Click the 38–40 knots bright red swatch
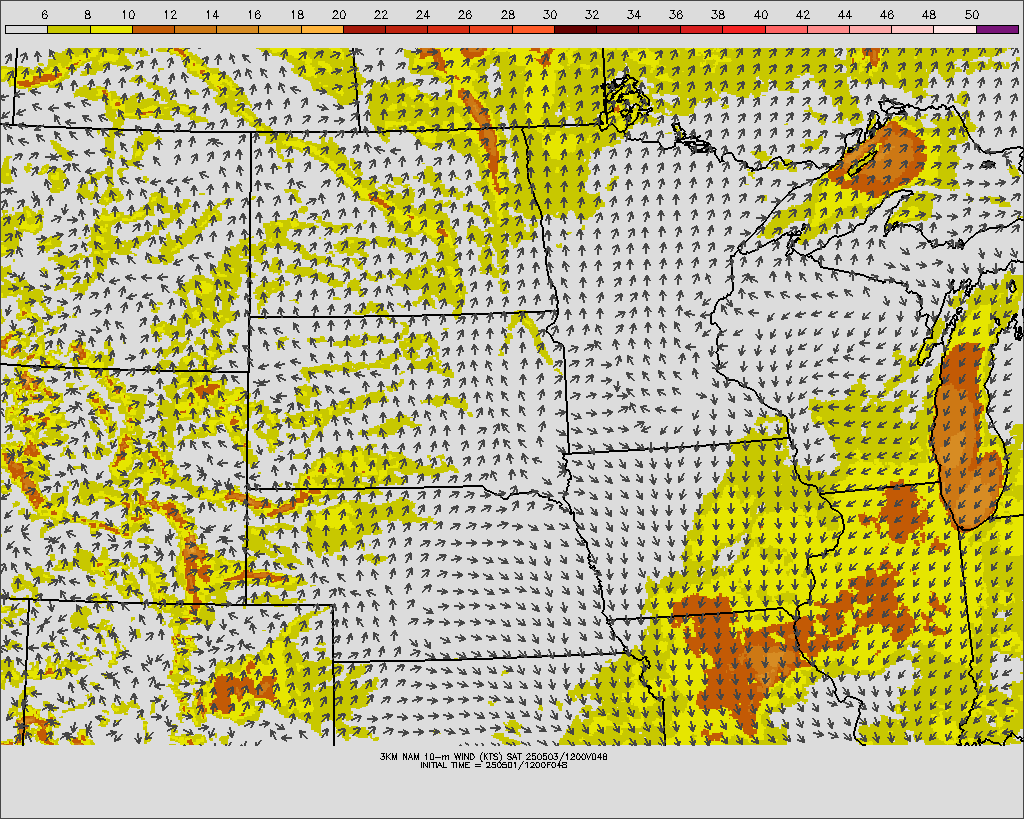The width and height of the screenshot is (1024, 819). [x=744, y=29]
